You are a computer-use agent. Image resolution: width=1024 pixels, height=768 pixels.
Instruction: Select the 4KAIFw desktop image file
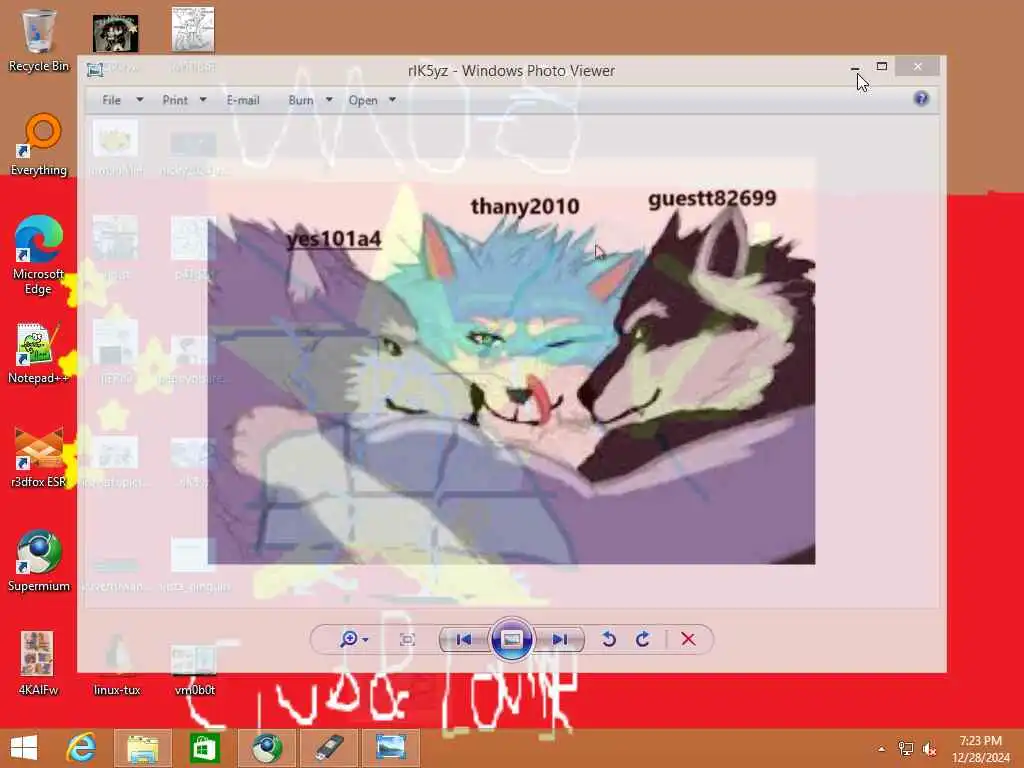38,664
